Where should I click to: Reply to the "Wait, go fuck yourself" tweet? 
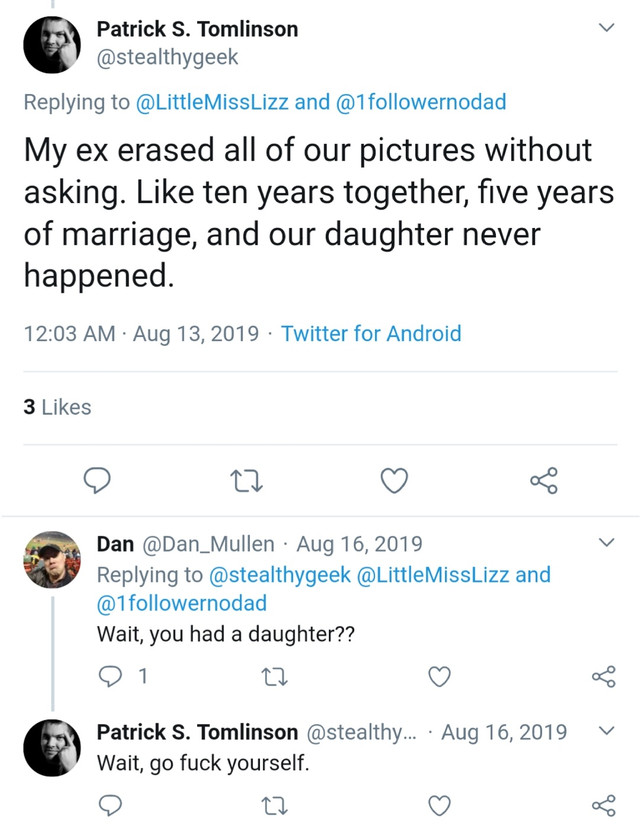click(111, 805)
